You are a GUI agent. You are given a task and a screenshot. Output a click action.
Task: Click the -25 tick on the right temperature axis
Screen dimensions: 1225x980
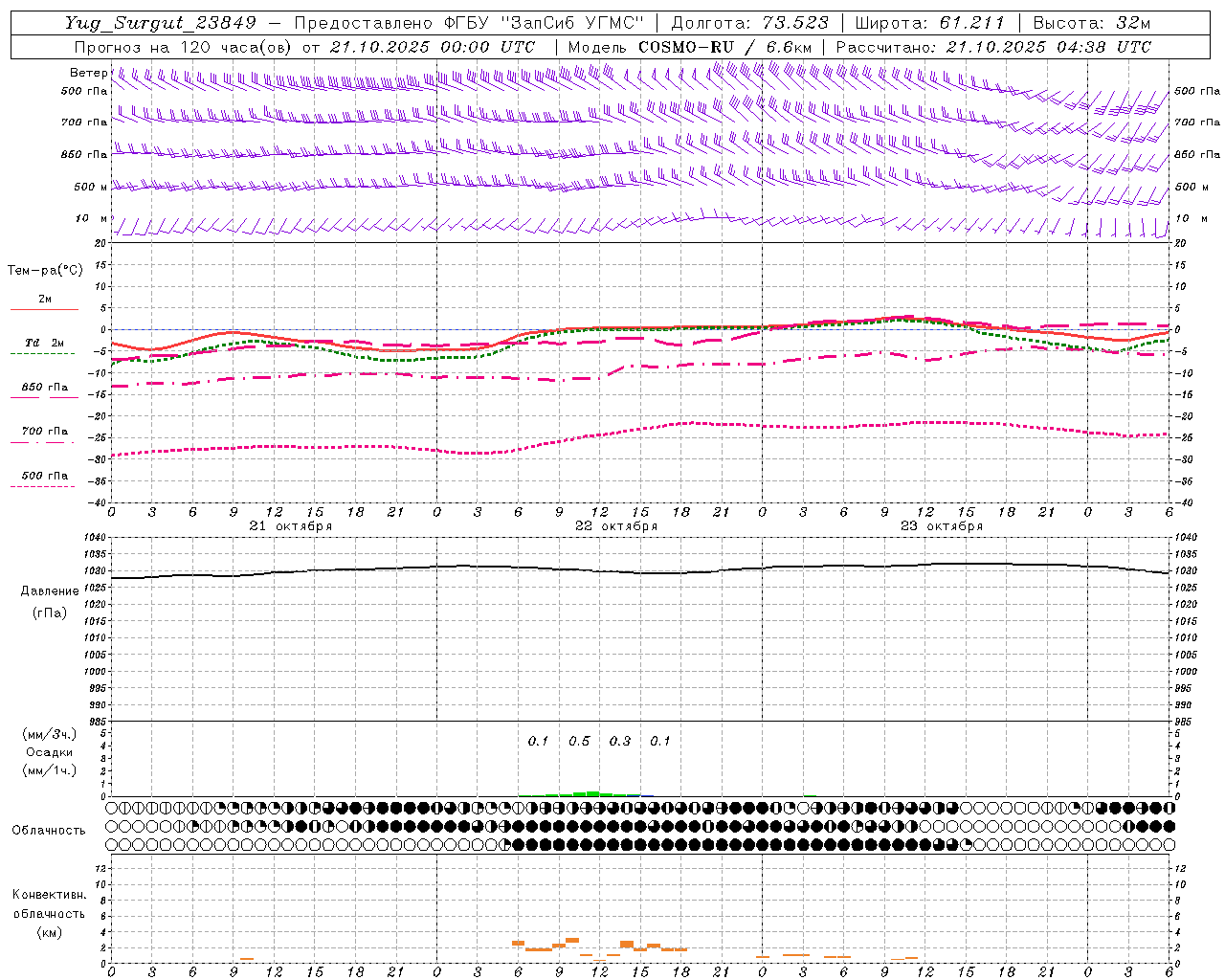click(1185, 437)
